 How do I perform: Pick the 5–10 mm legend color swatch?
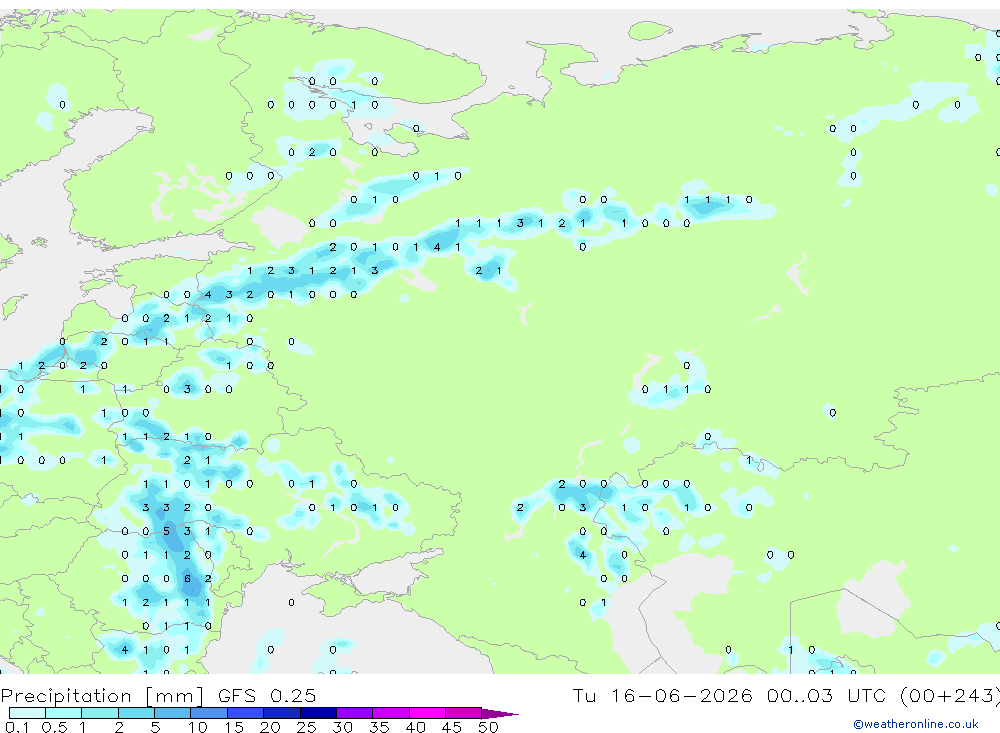[172, 713]
